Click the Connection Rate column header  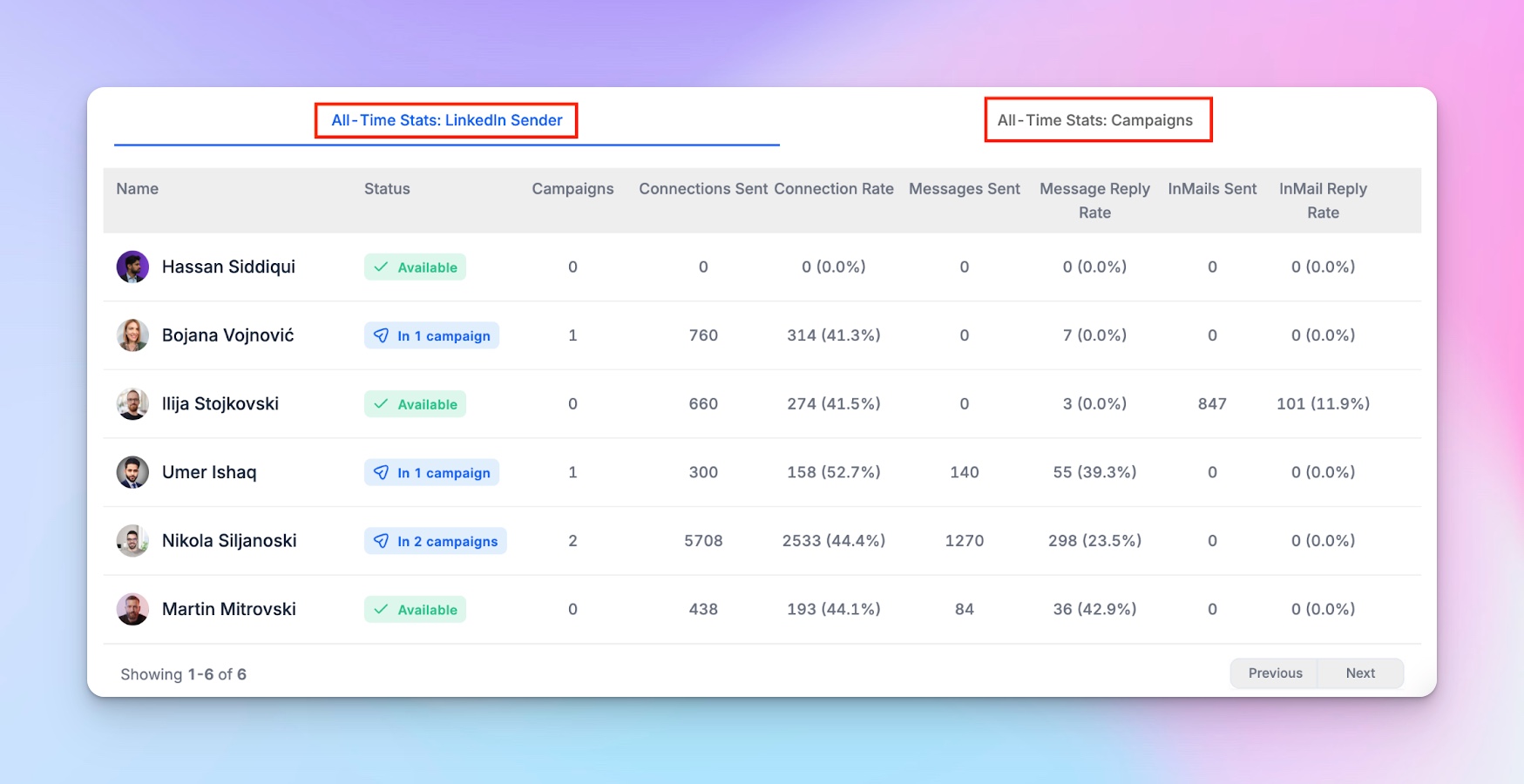pyautogui.click(x=834, y=189)
